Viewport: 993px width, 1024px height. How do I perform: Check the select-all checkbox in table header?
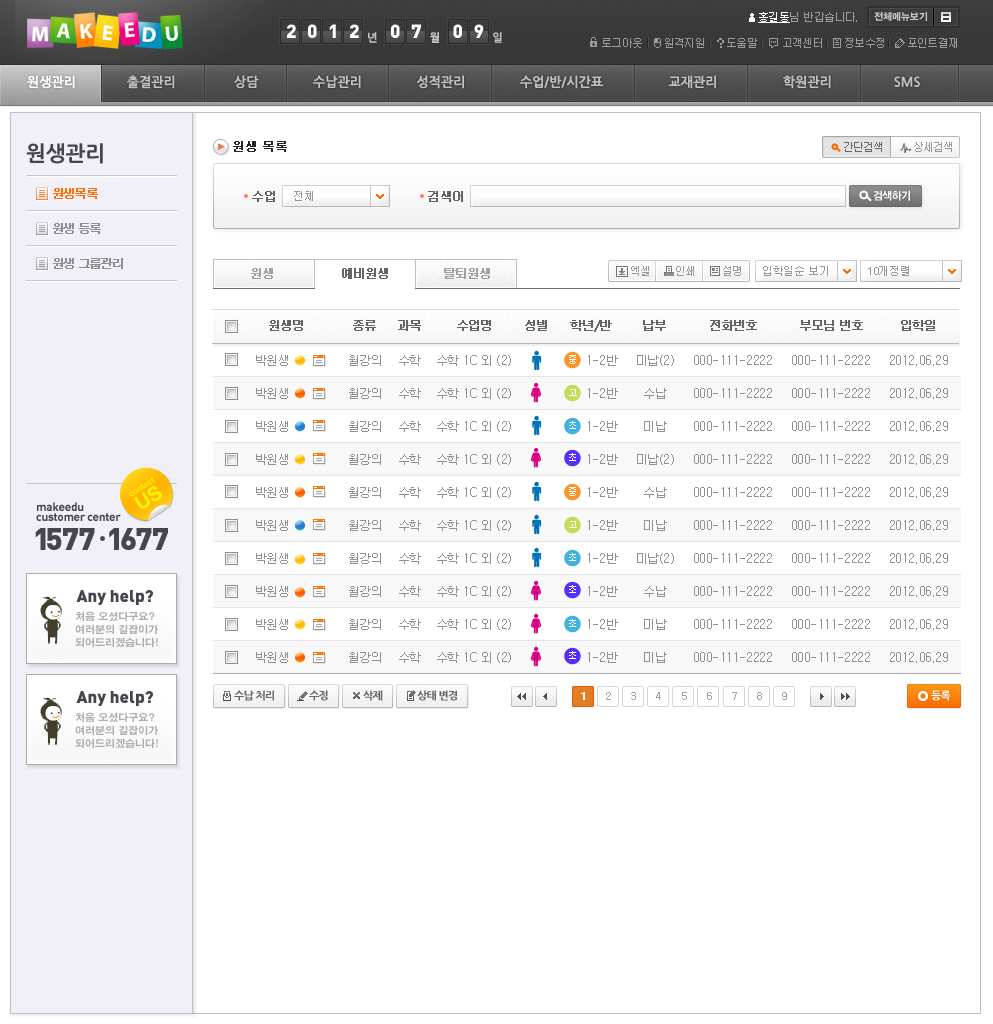(232, 326)
